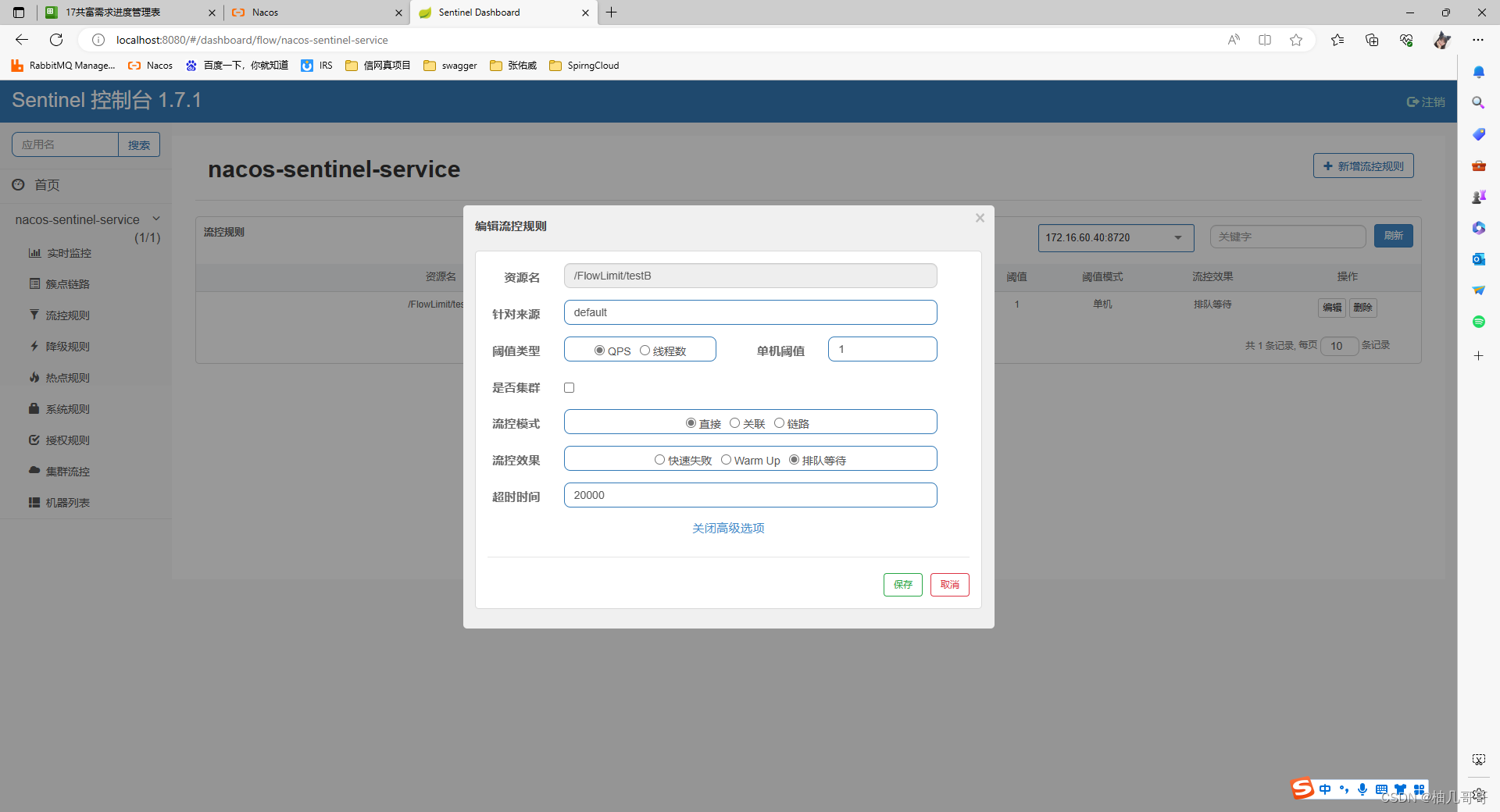Add this page to favorites star
This screenshot has height=812, width=1500.
click(x=1296, y=40)
